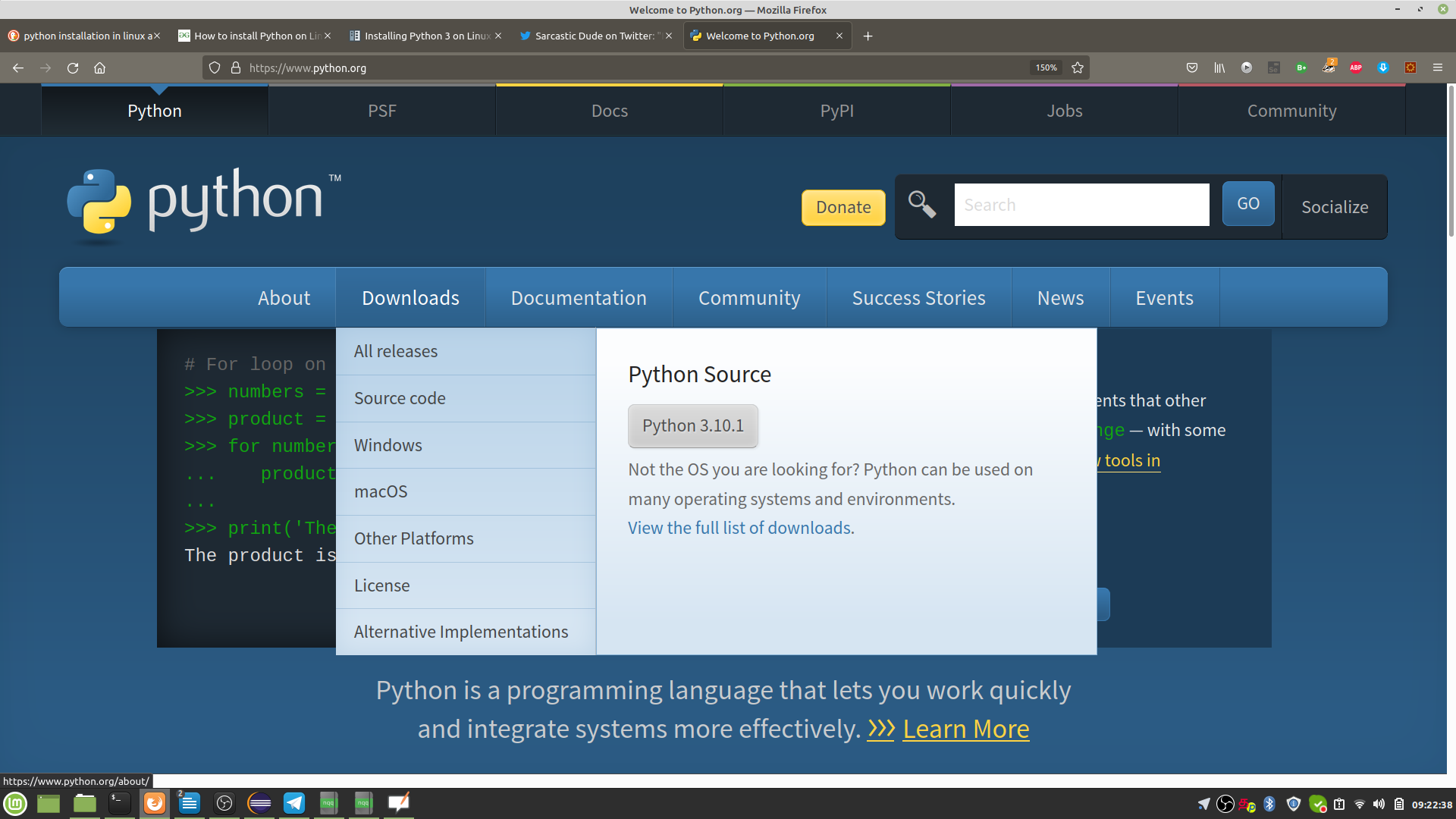
Task: Select 'Windows' in Downloads menu
Action: [x=466, y=445]
